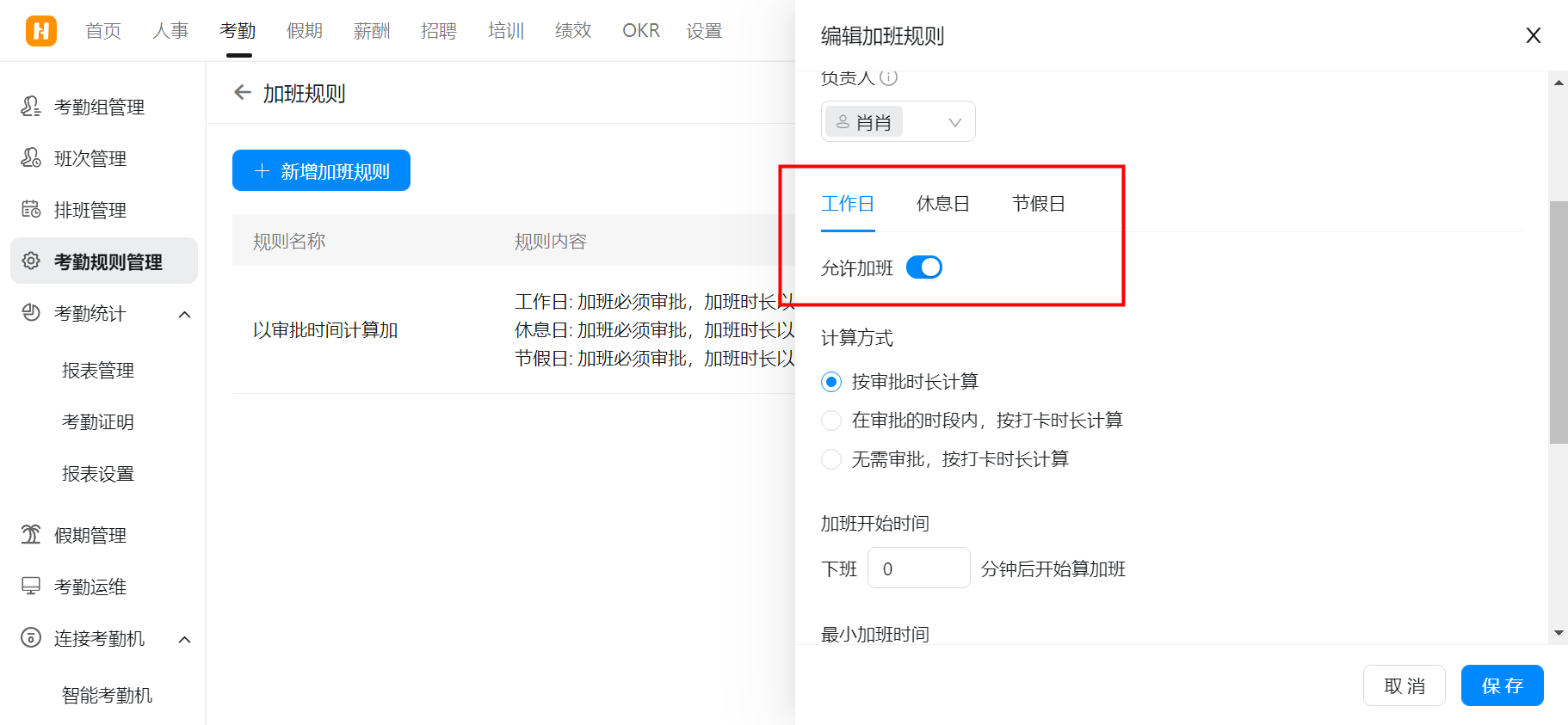Collapse the 考勤统计 section chevron
The height and width of the screenshot is (725, 1568).
coord(184,314)
